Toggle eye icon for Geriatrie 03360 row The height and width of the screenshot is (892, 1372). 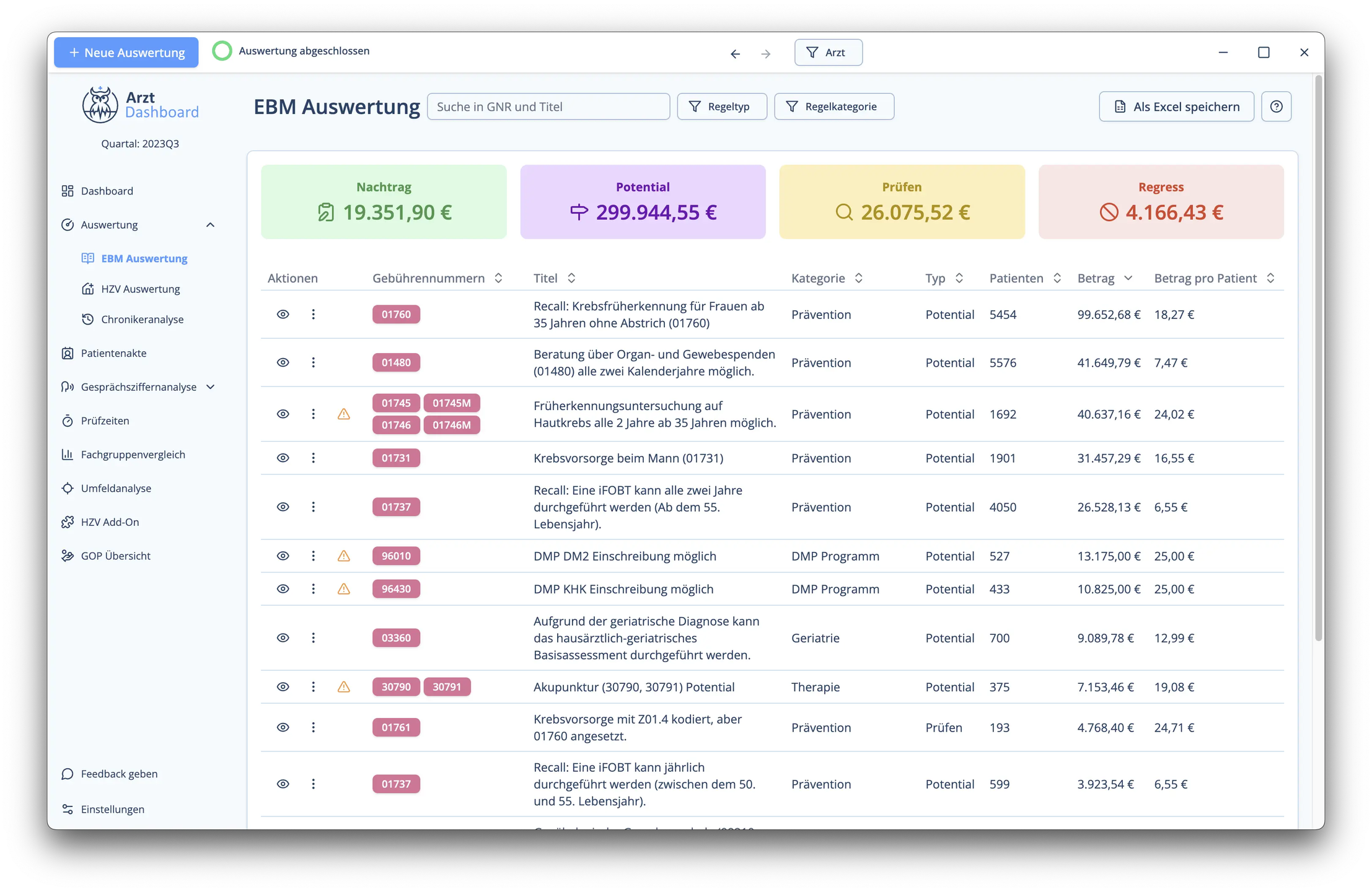tap(283, 637)
